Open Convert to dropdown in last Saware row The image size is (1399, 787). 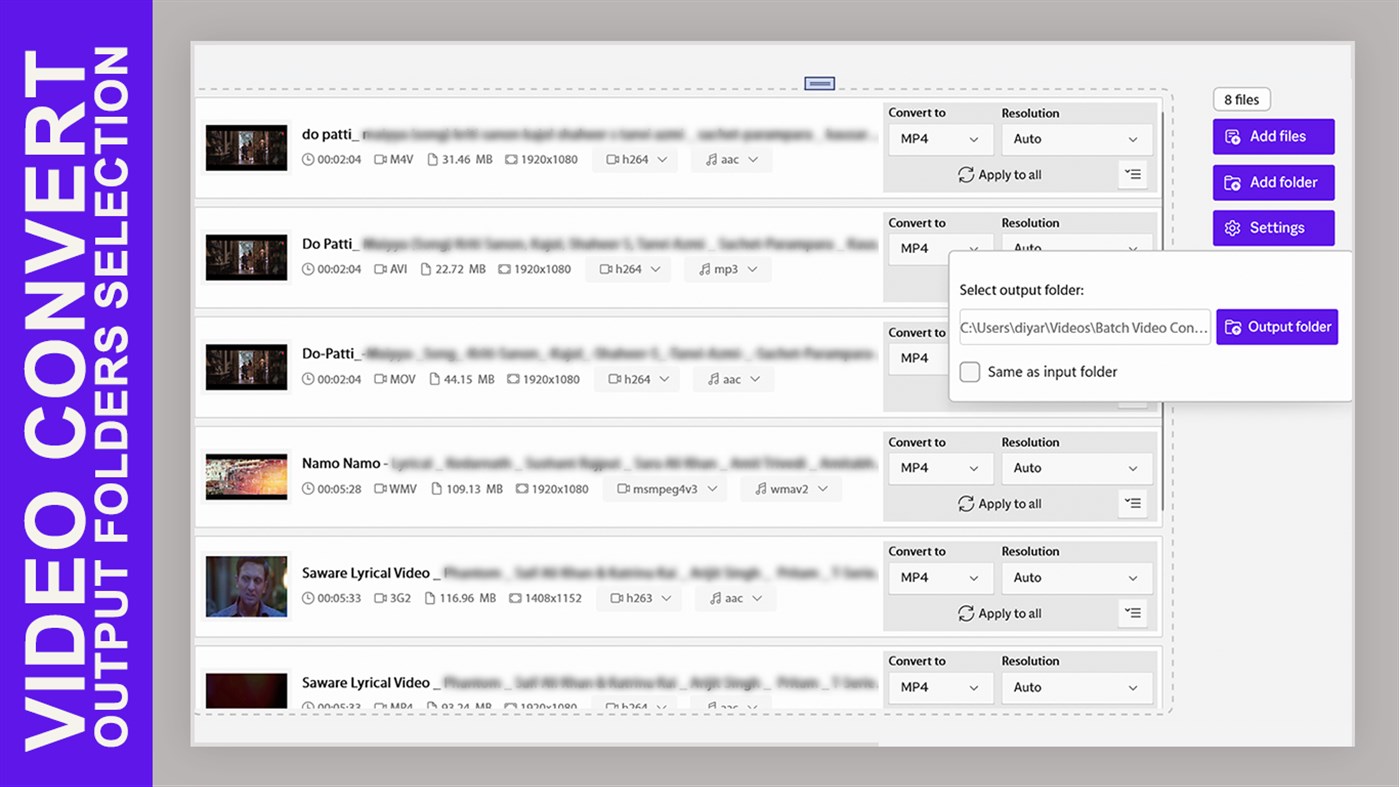coord(939,688)
